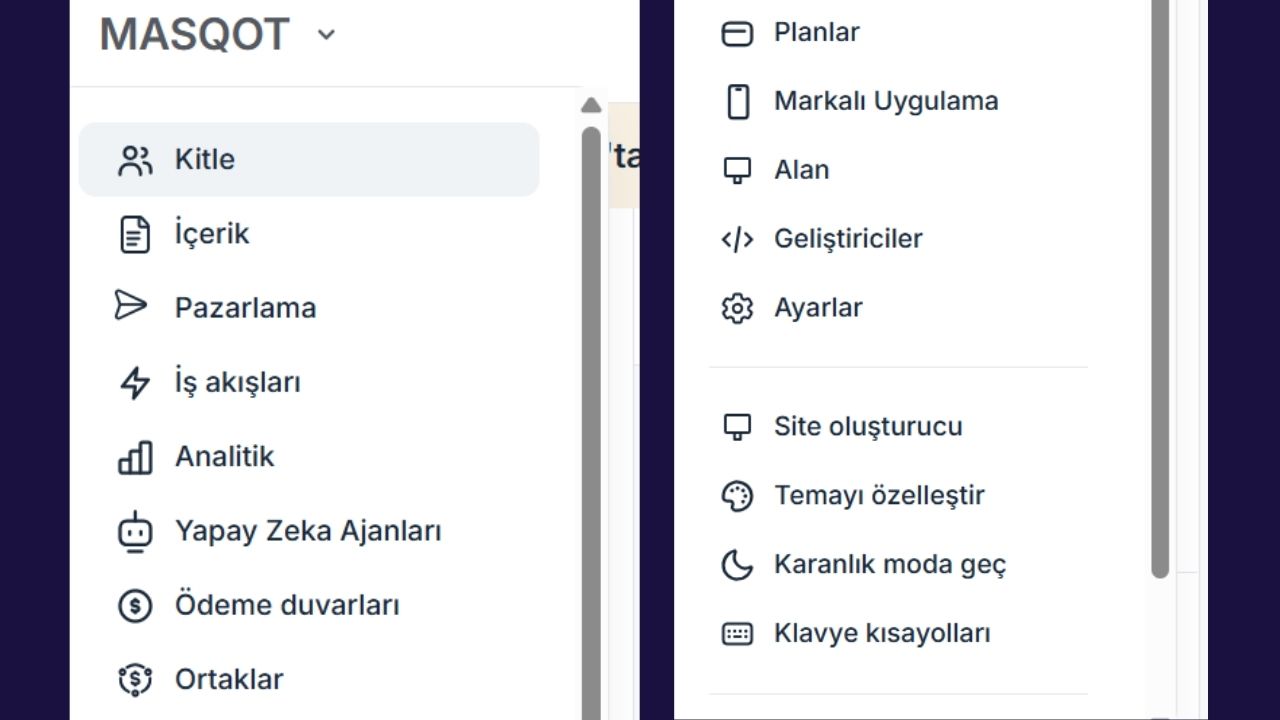Click the İçerik sidebar link

coord(212,233)
